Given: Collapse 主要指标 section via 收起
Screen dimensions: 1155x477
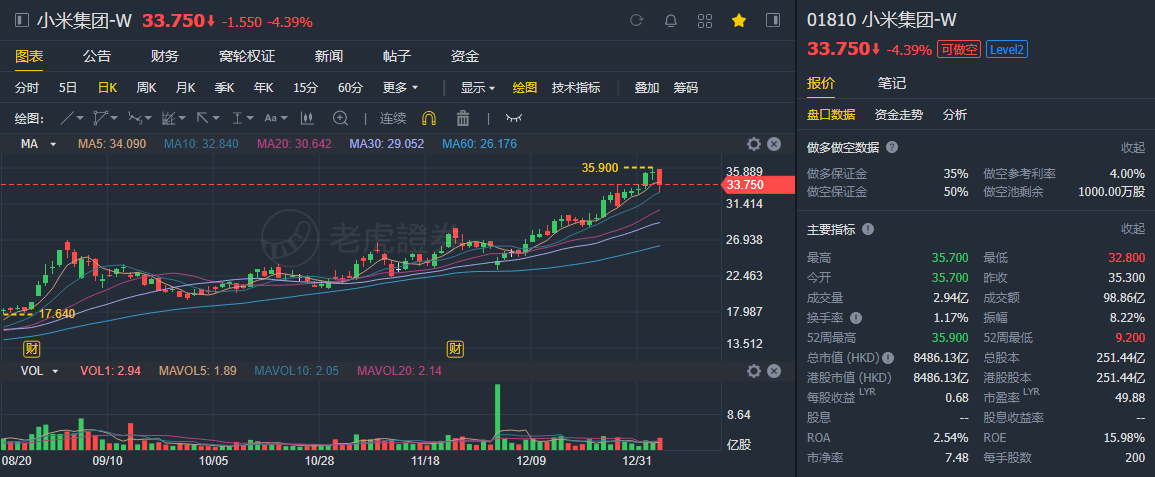Looking at the screenshot, I should tap(1133, 229).
